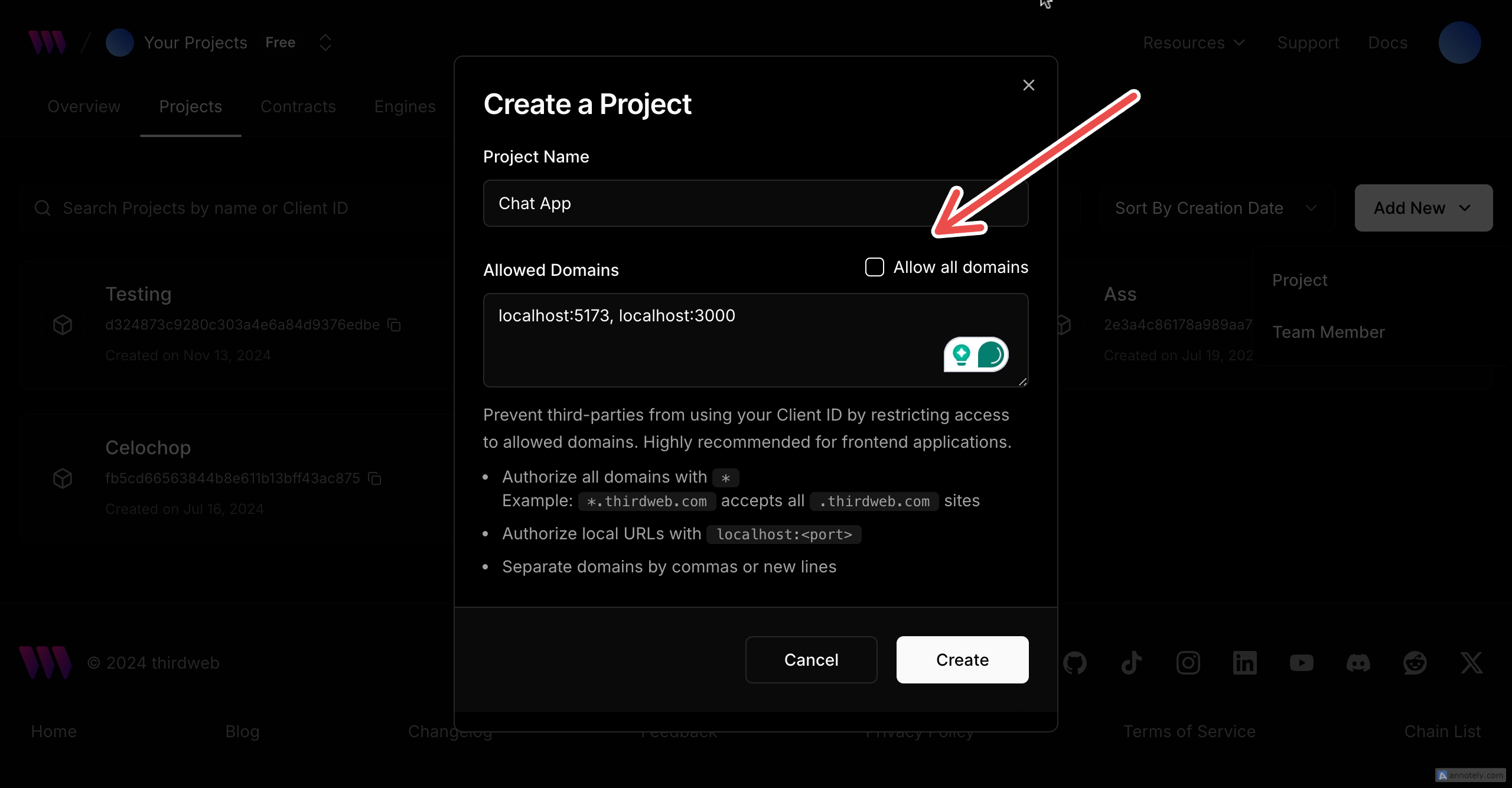This screenshot has height=788, width=1512.
Task: Open the TikTok footer icon
Action: (x=1131, y=663)
